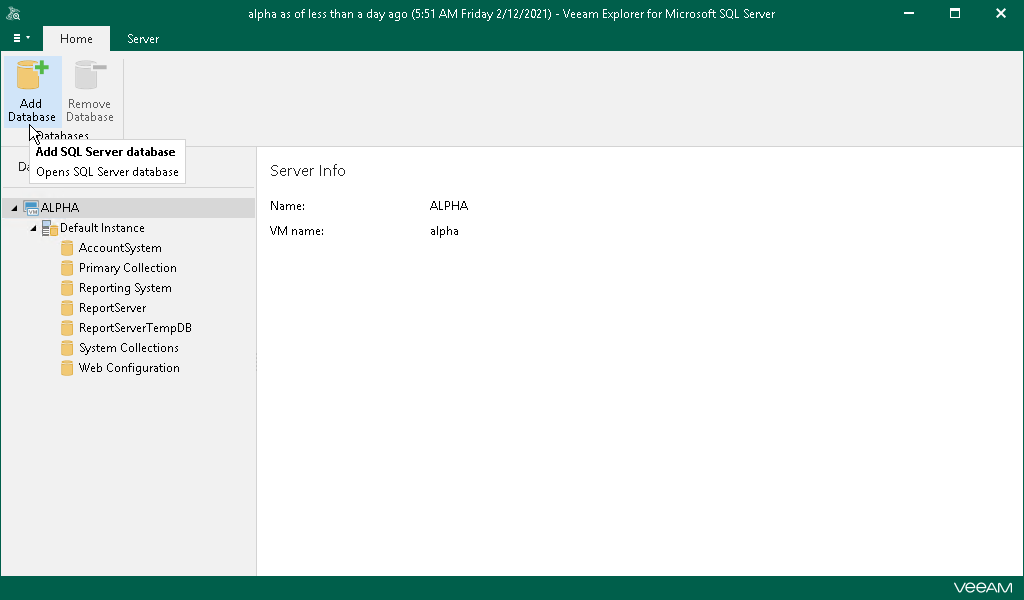Close the Veeam Explorer window
Screen dimensions: 1024x600
[x=1000, y=13]
